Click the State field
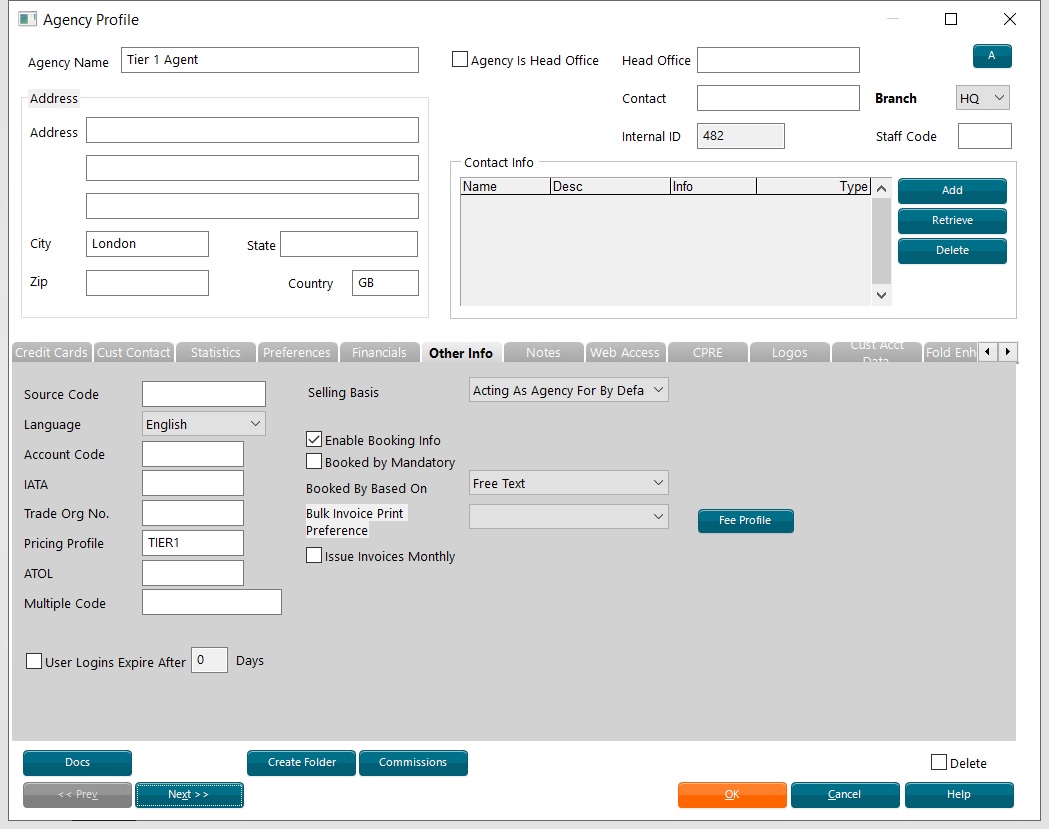1049x829 pixels. [349, 244]
